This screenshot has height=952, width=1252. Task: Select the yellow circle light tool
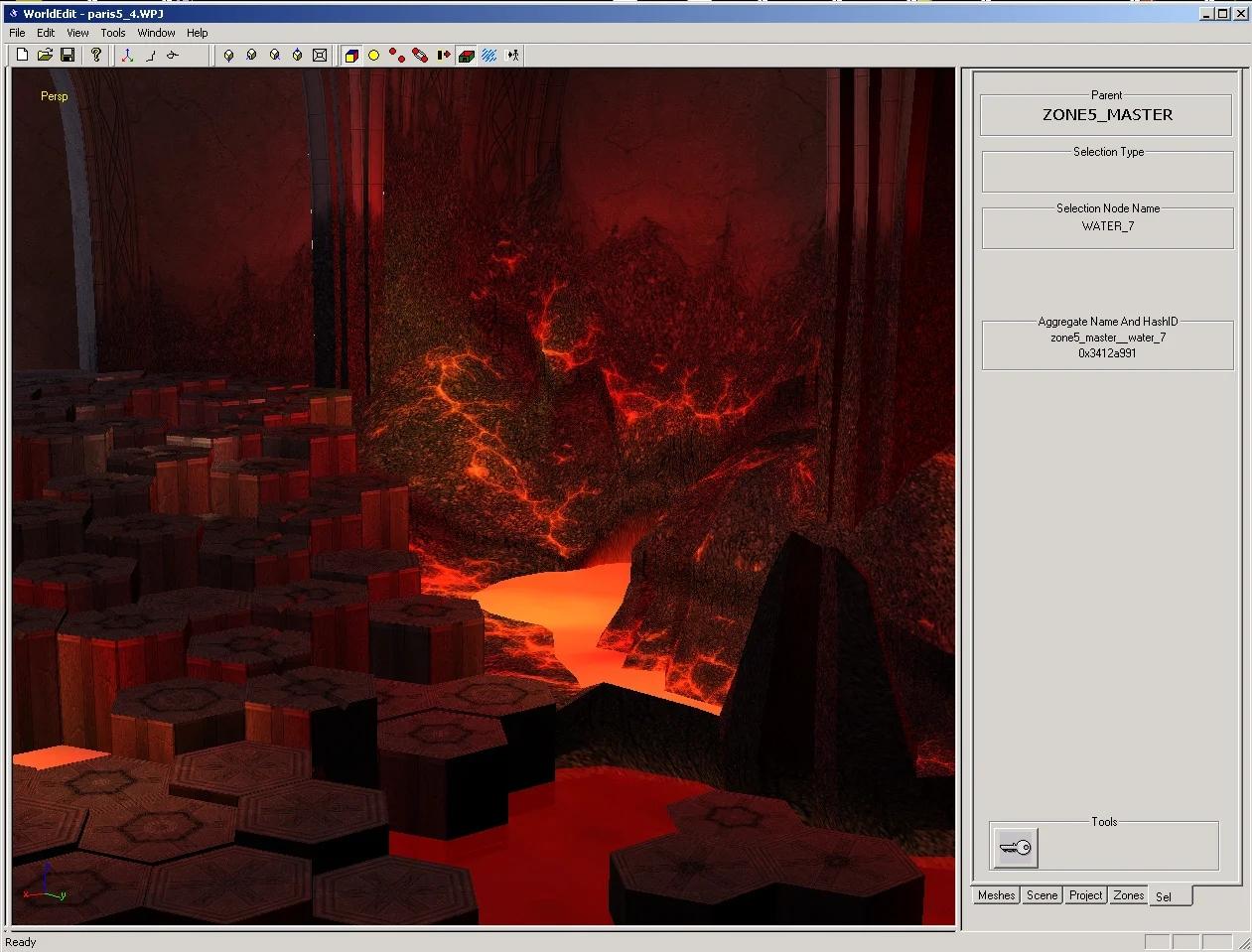coord(374,55)
